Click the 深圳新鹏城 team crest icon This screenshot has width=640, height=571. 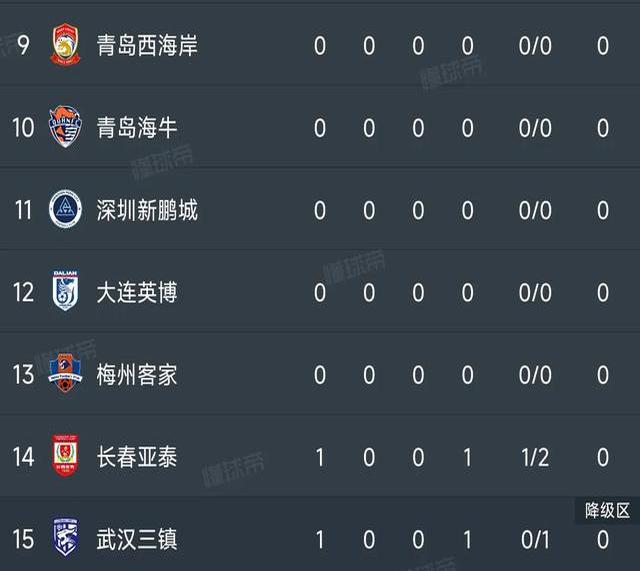[64, 210]
